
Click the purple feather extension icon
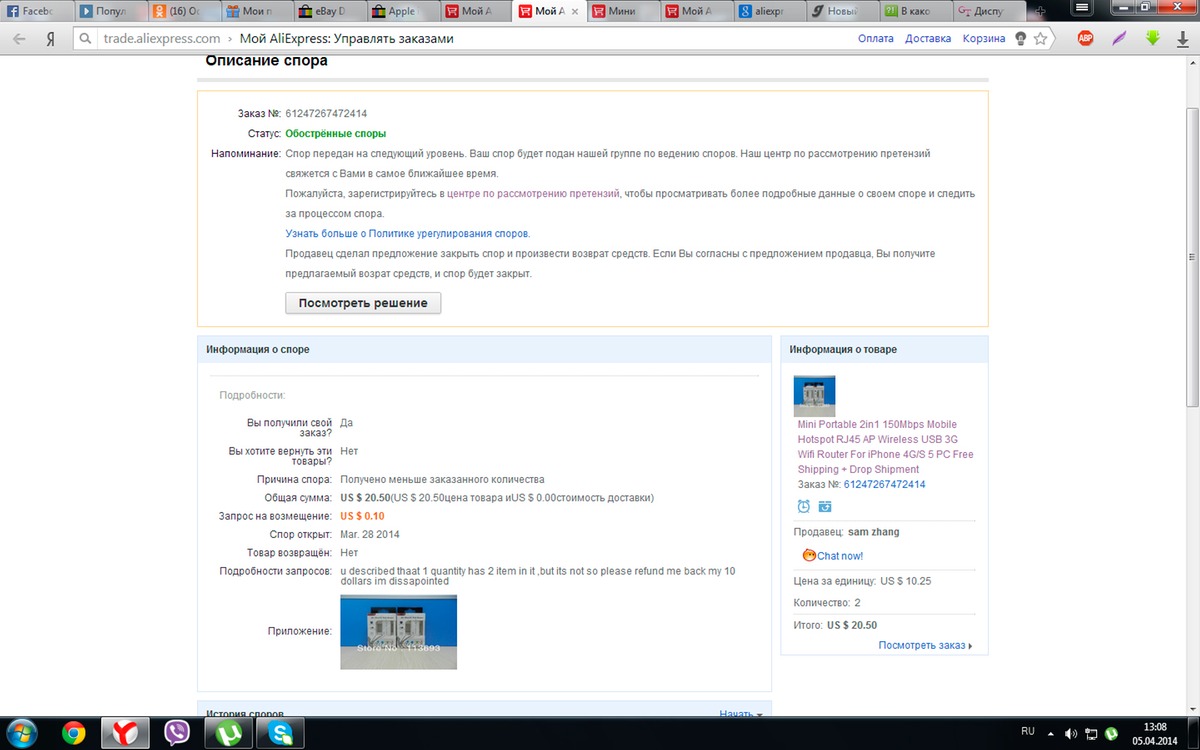tap(1119, 39)
